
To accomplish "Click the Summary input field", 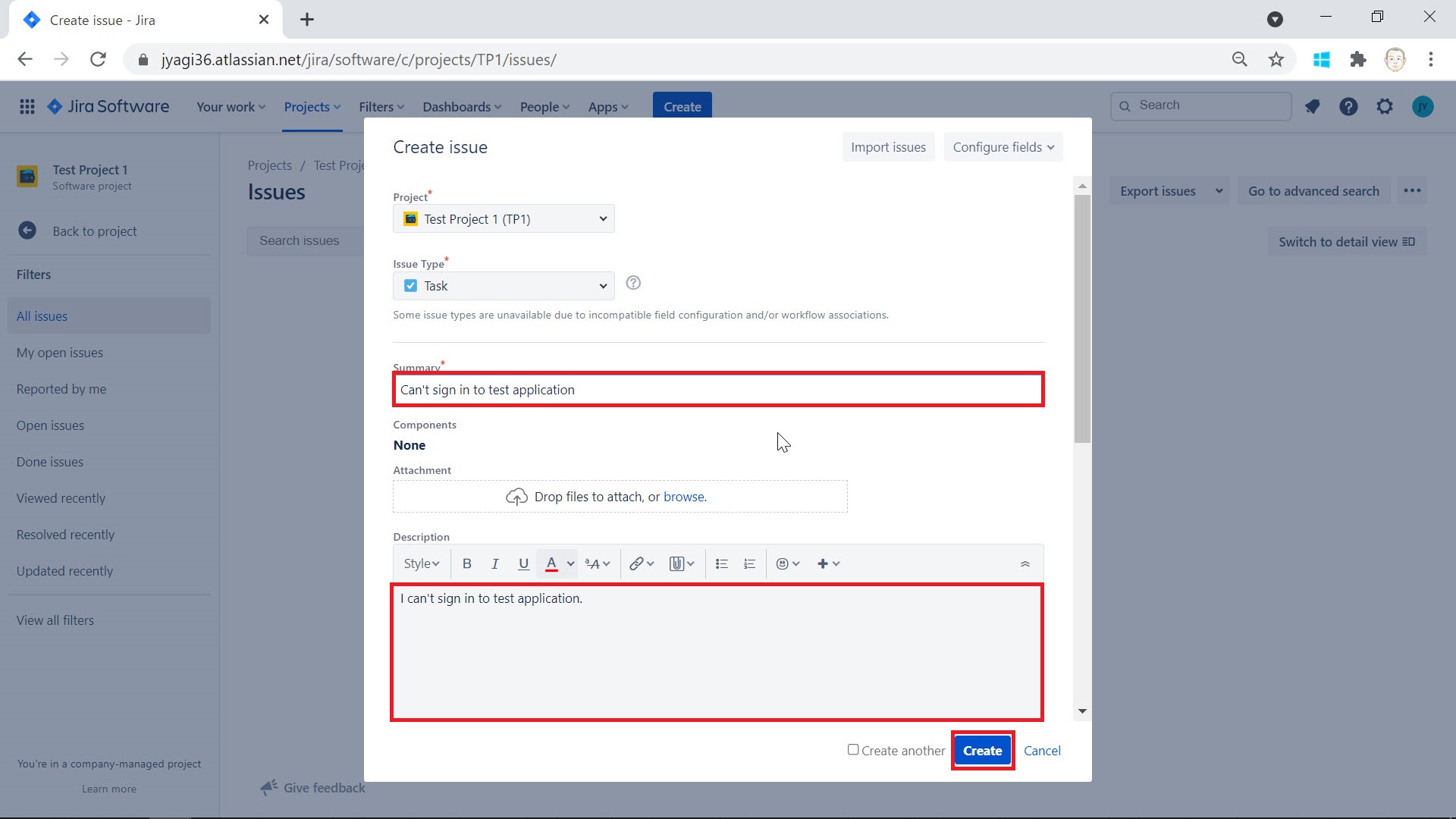I will tap(717, 389).
